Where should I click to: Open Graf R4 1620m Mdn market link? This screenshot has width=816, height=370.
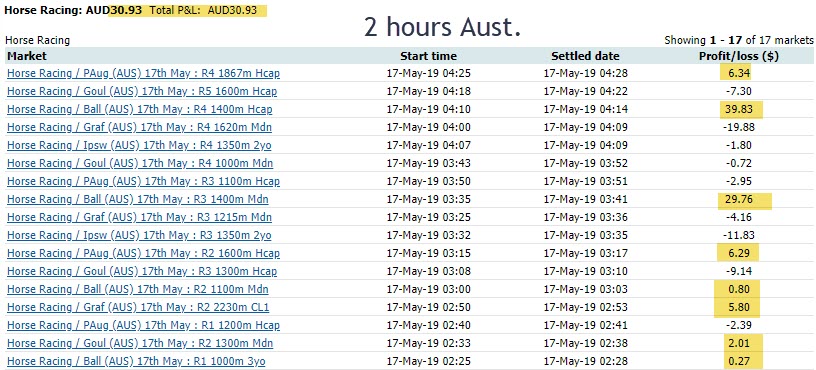pos(139,127)
